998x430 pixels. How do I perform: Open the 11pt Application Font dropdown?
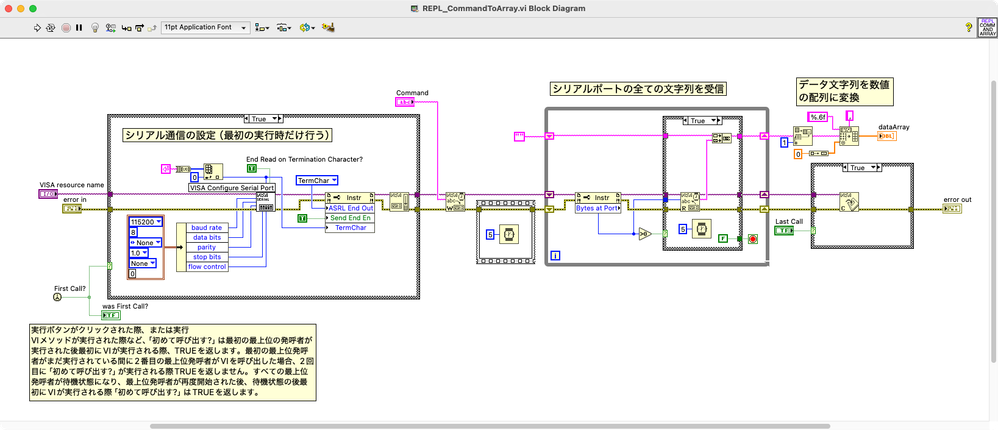tap(206, 28)
